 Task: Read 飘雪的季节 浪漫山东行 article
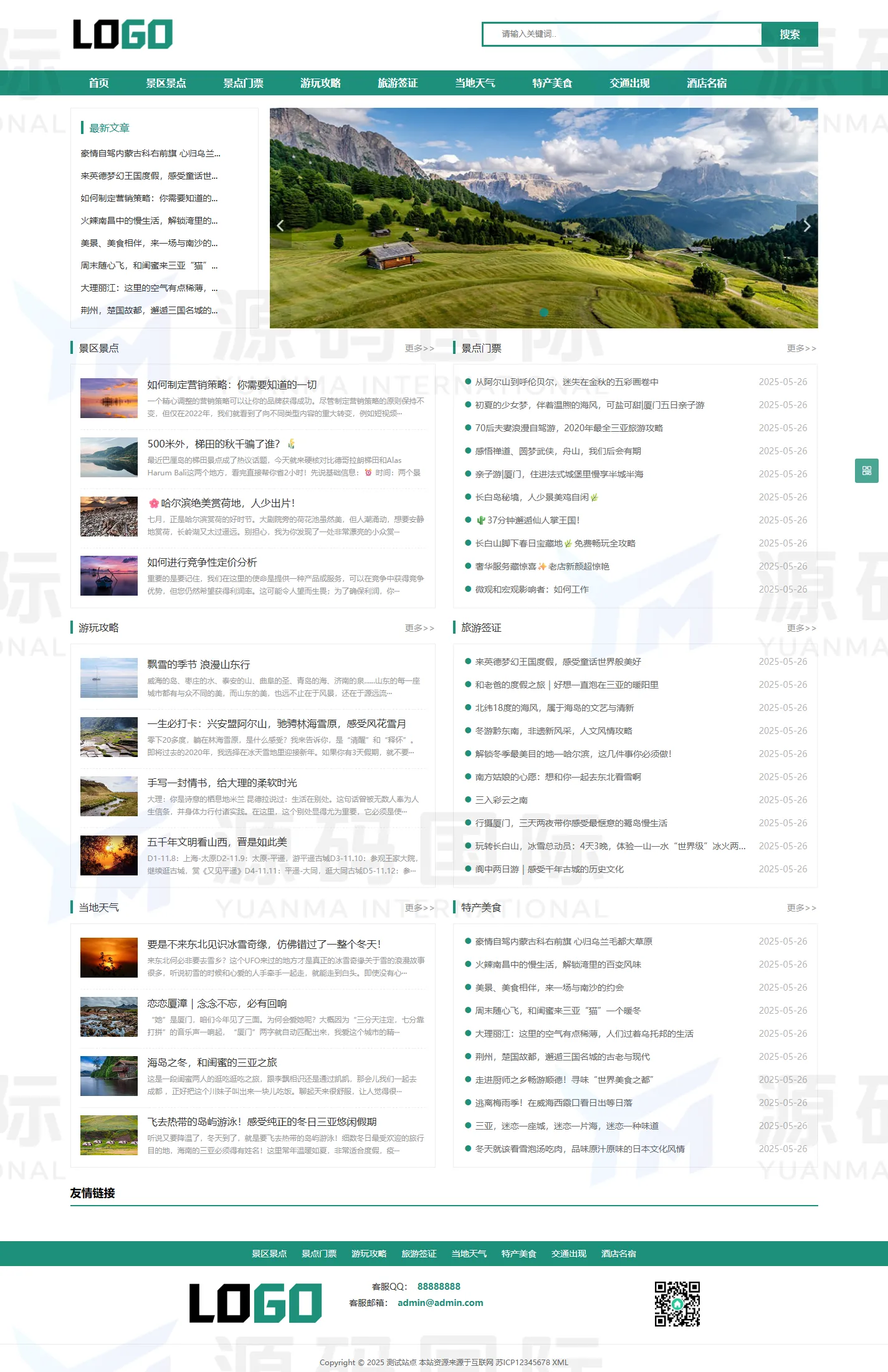pyautogui.click(x=199, y=664)
